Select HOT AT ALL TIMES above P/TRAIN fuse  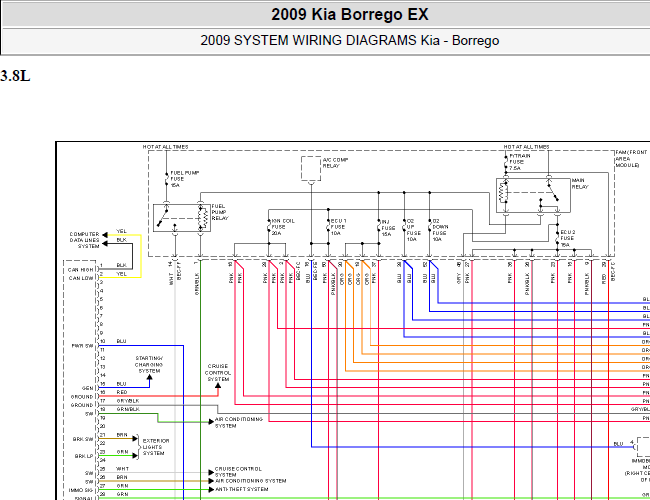tap(526, 147)
